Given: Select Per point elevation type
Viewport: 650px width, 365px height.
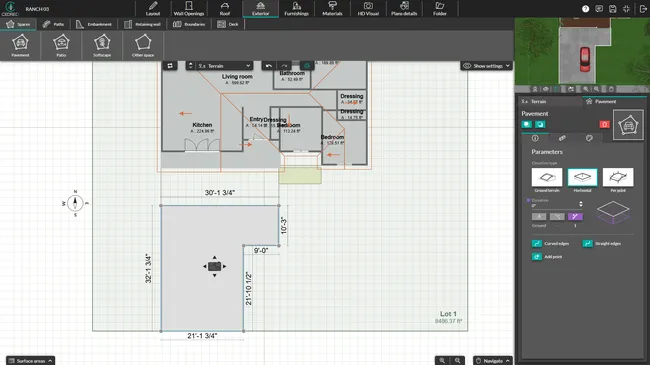Looking at the screenshot, I should [618, 178].
